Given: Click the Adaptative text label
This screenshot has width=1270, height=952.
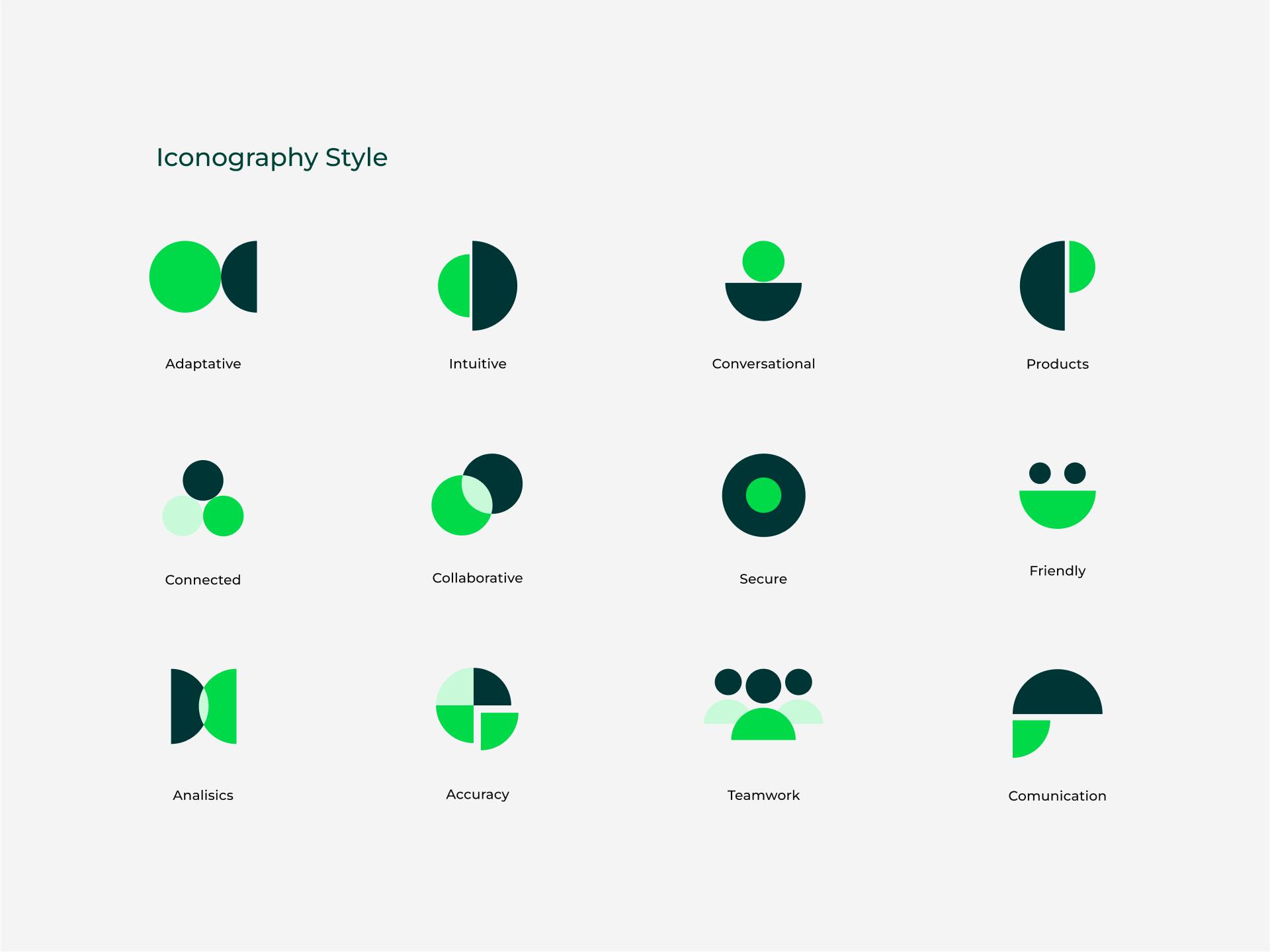Looking at the screenshot, I should click(x=203, y=364).
